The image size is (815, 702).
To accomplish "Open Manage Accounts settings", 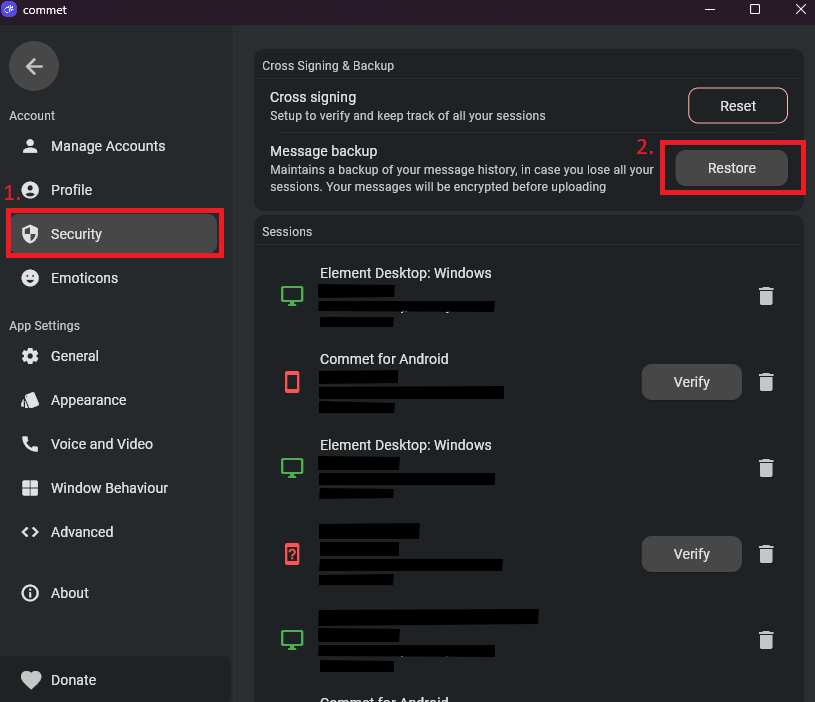I will click(x=108, y=146).
